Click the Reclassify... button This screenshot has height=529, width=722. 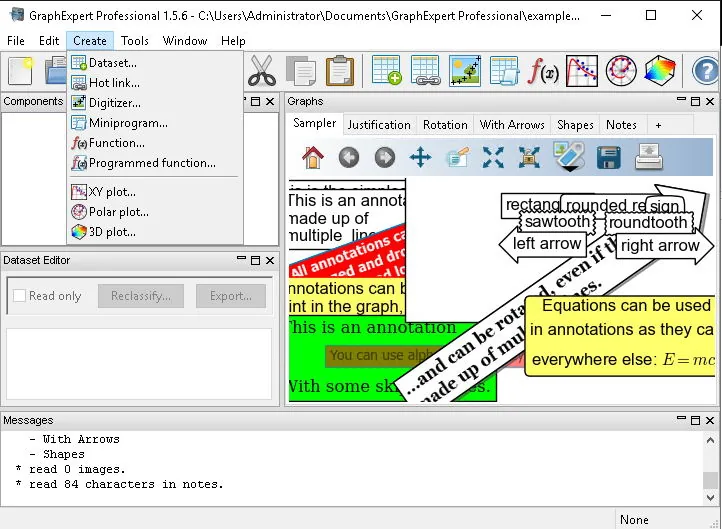coord(141,296)
